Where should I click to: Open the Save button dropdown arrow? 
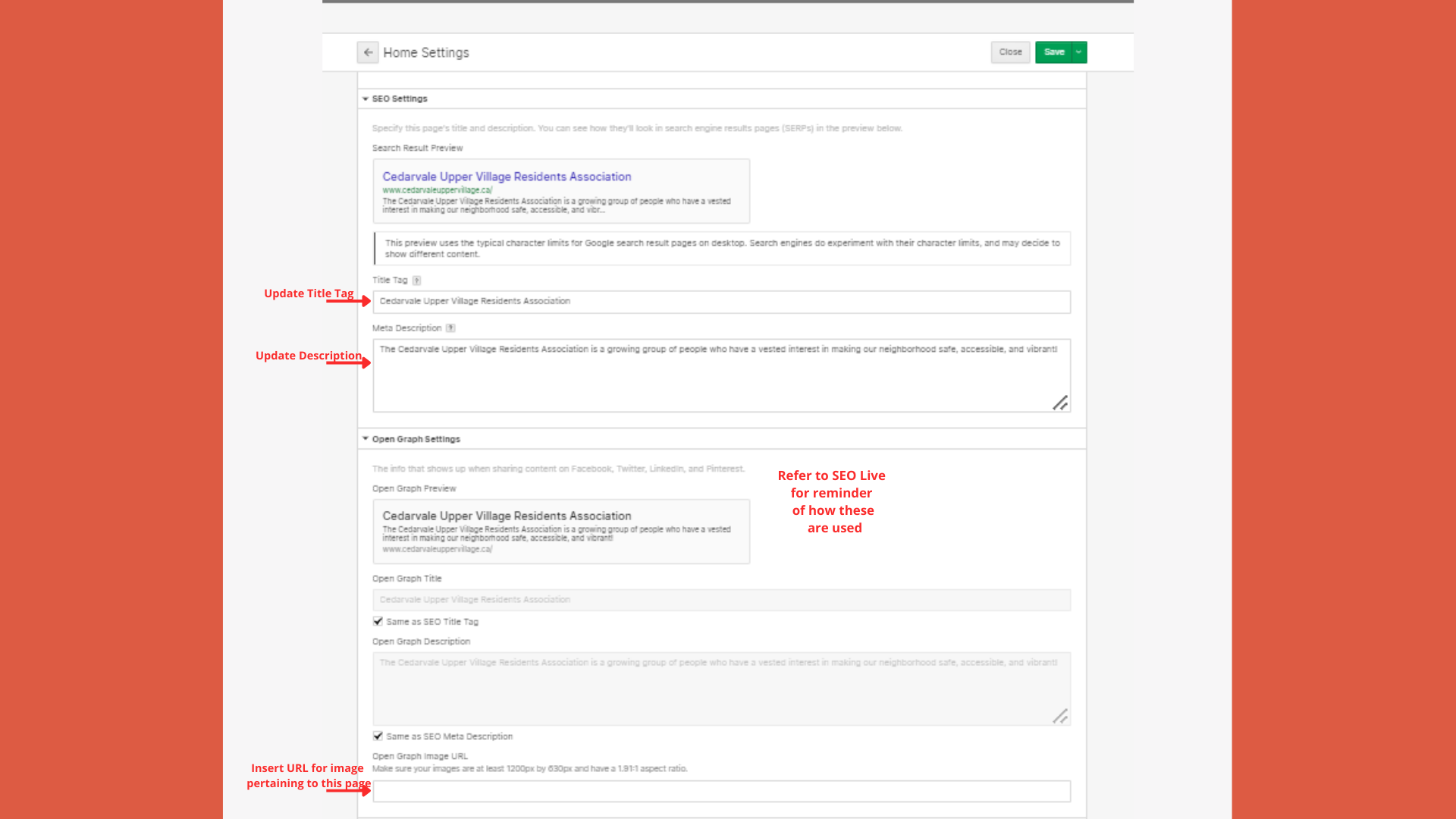pos(1078,52)
